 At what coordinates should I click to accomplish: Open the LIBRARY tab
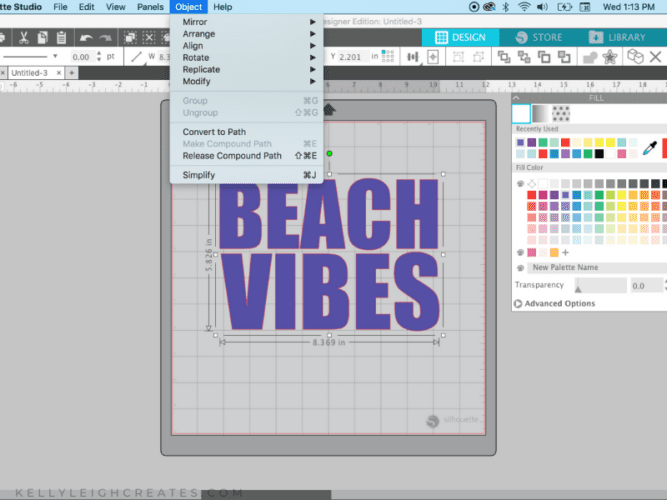tap(617, 37)
